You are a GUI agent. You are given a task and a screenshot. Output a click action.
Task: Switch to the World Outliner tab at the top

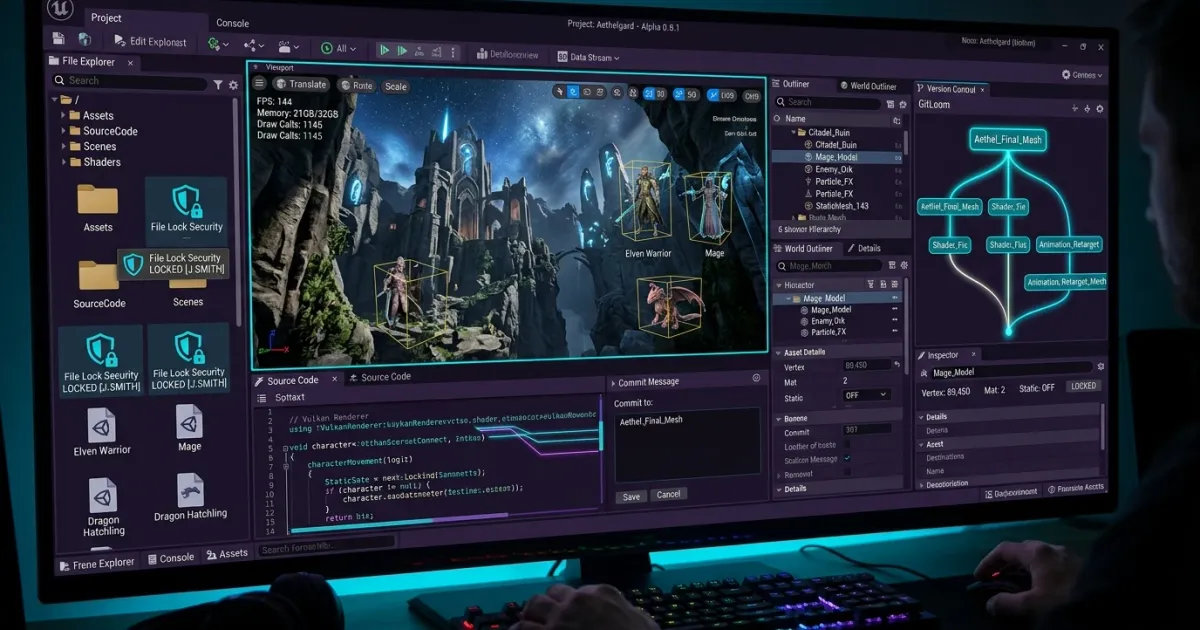point(869,86)
